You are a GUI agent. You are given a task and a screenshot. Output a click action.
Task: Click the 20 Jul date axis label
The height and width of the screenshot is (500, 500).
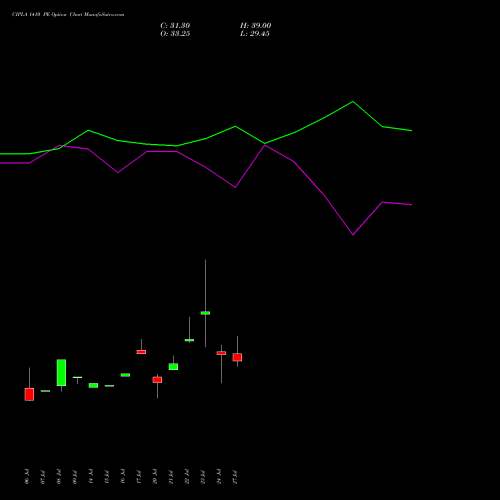(155, 476)
